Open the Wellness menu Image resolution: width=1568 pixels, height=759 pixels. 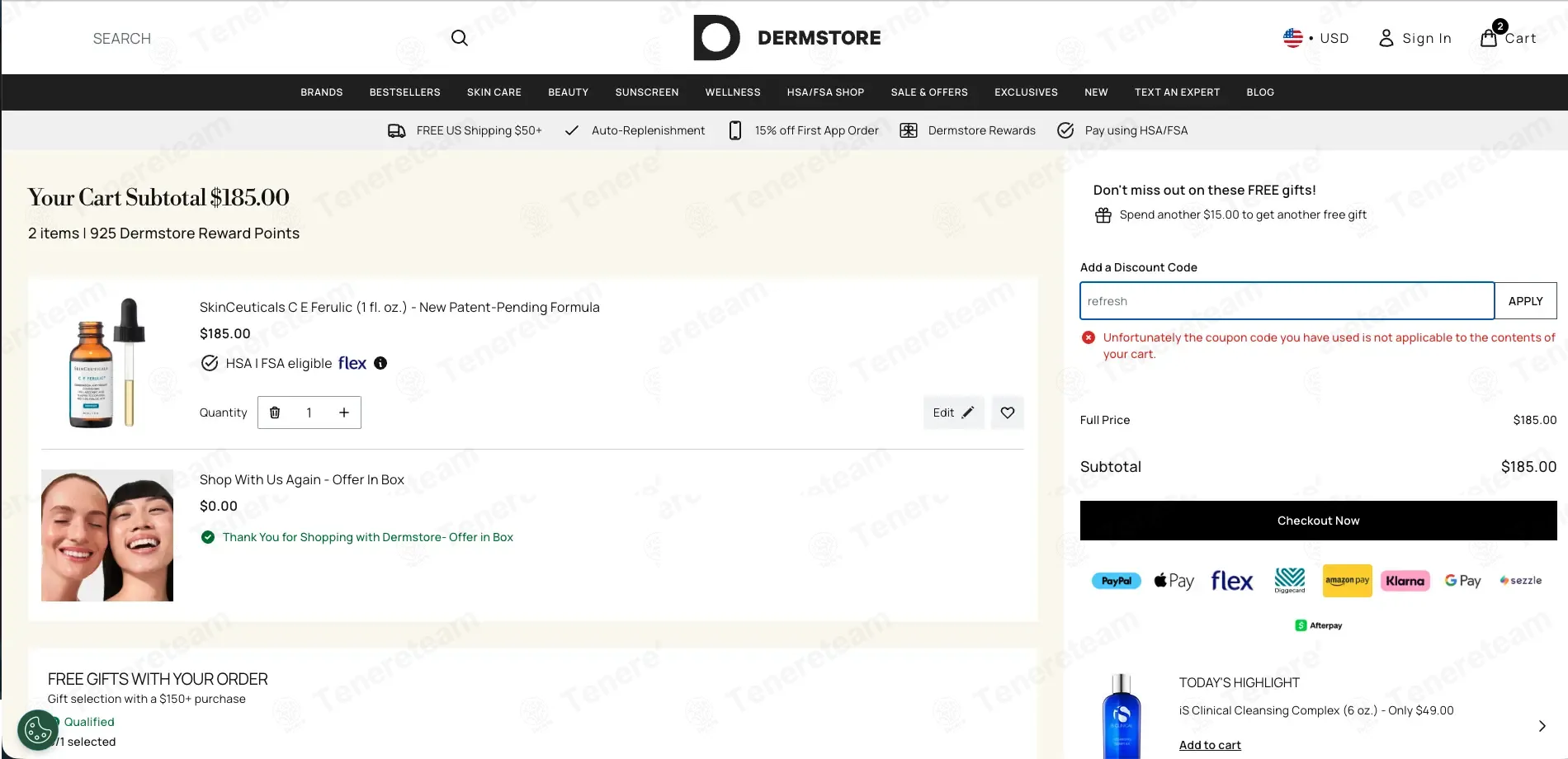click(733, 92)
